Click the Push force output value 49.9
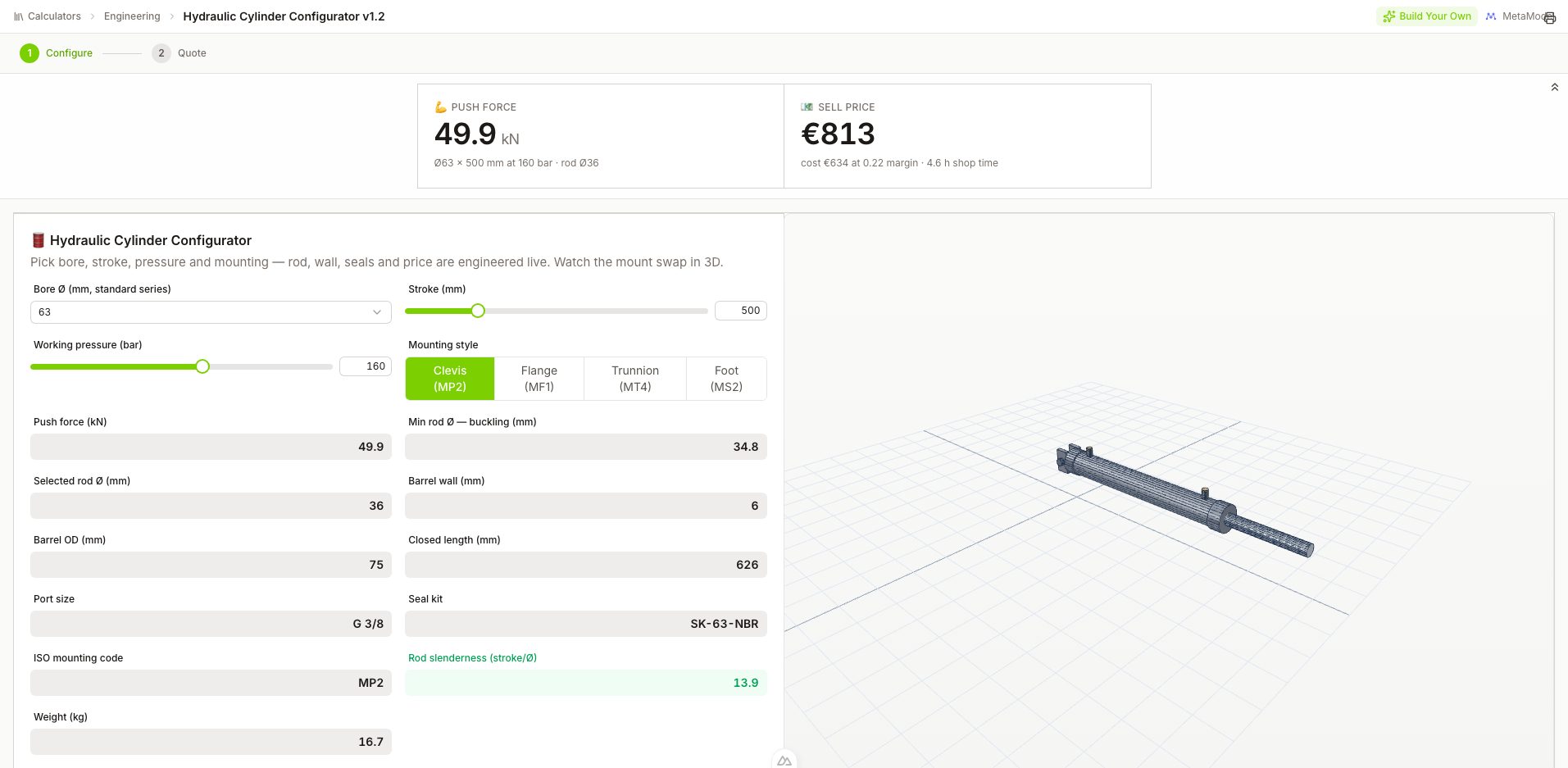This screenshot has height=768, width=1568. [211, 447]
